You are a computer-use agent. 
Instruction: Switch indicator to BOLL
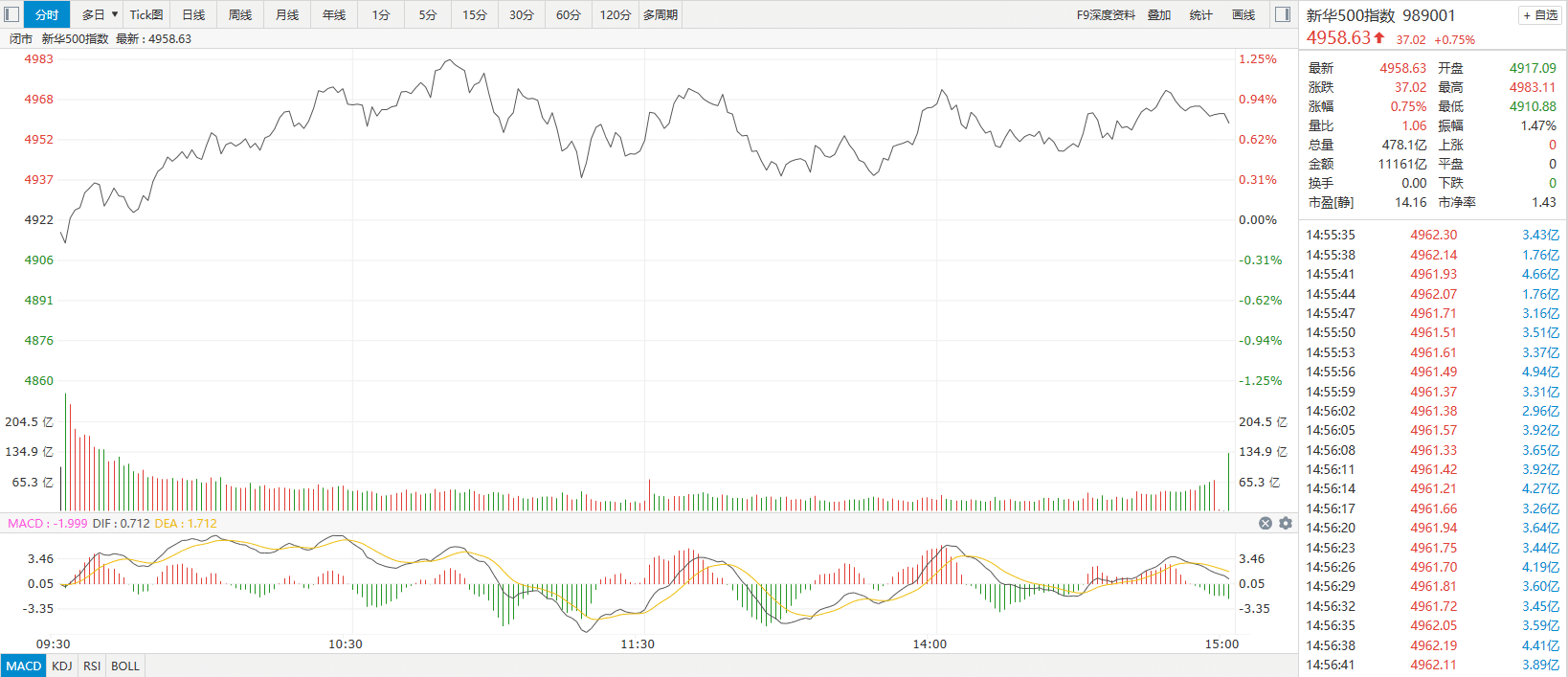click(125, 666)
